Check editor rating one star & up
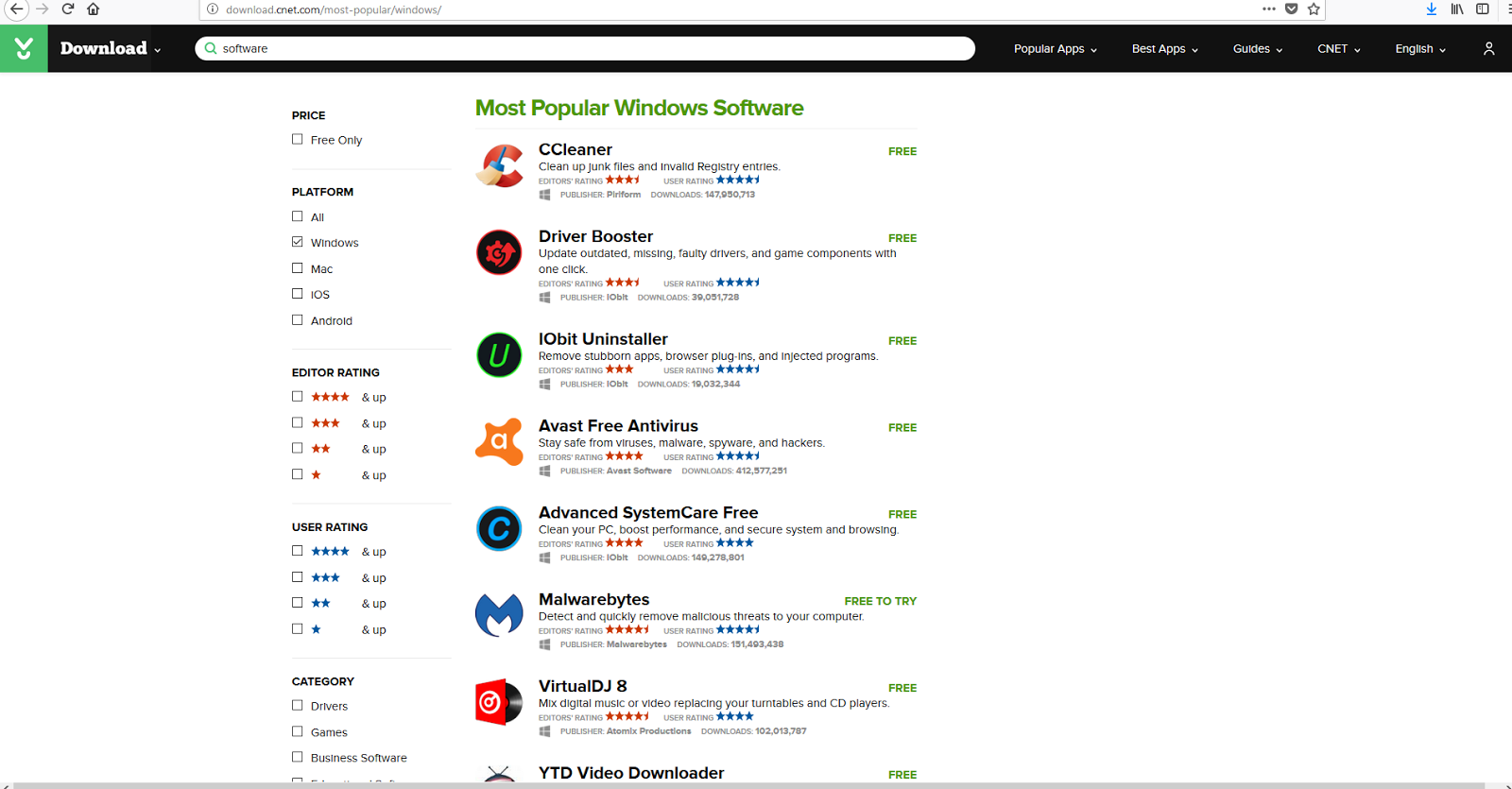 [298, 474]
